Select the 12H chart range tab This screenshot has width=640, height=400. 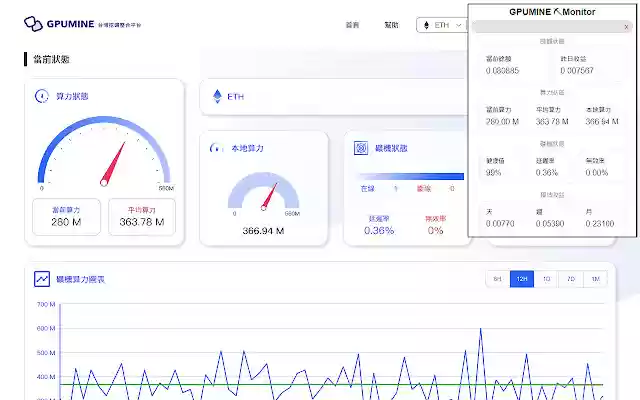point(522,279)
